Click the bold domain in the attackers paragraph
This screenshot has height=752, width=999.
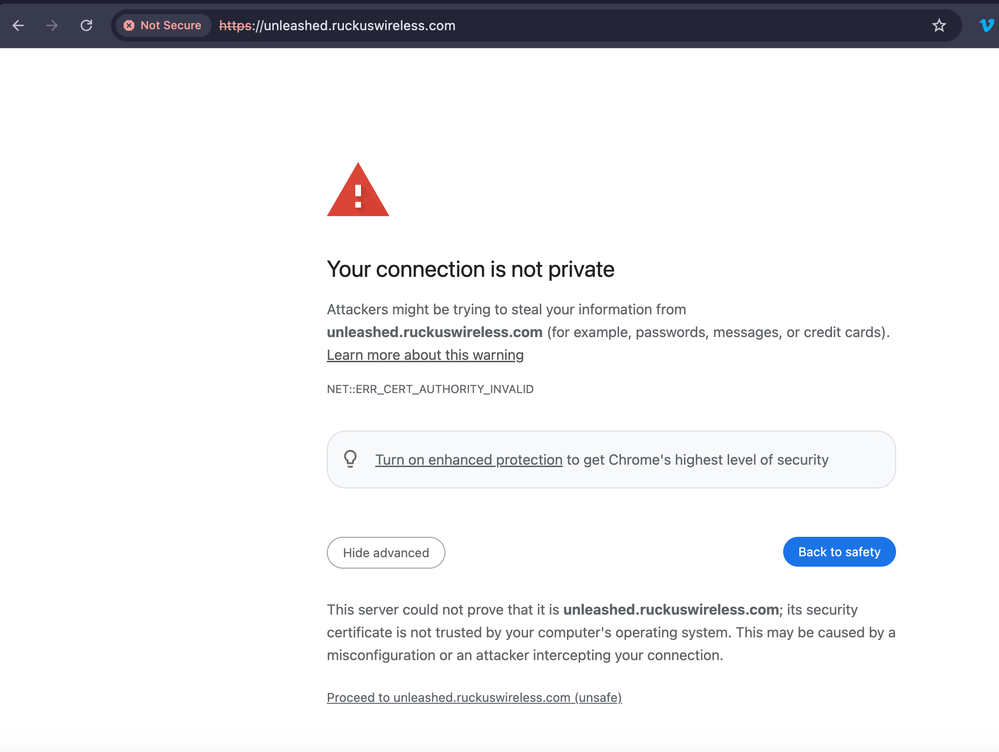434,332
